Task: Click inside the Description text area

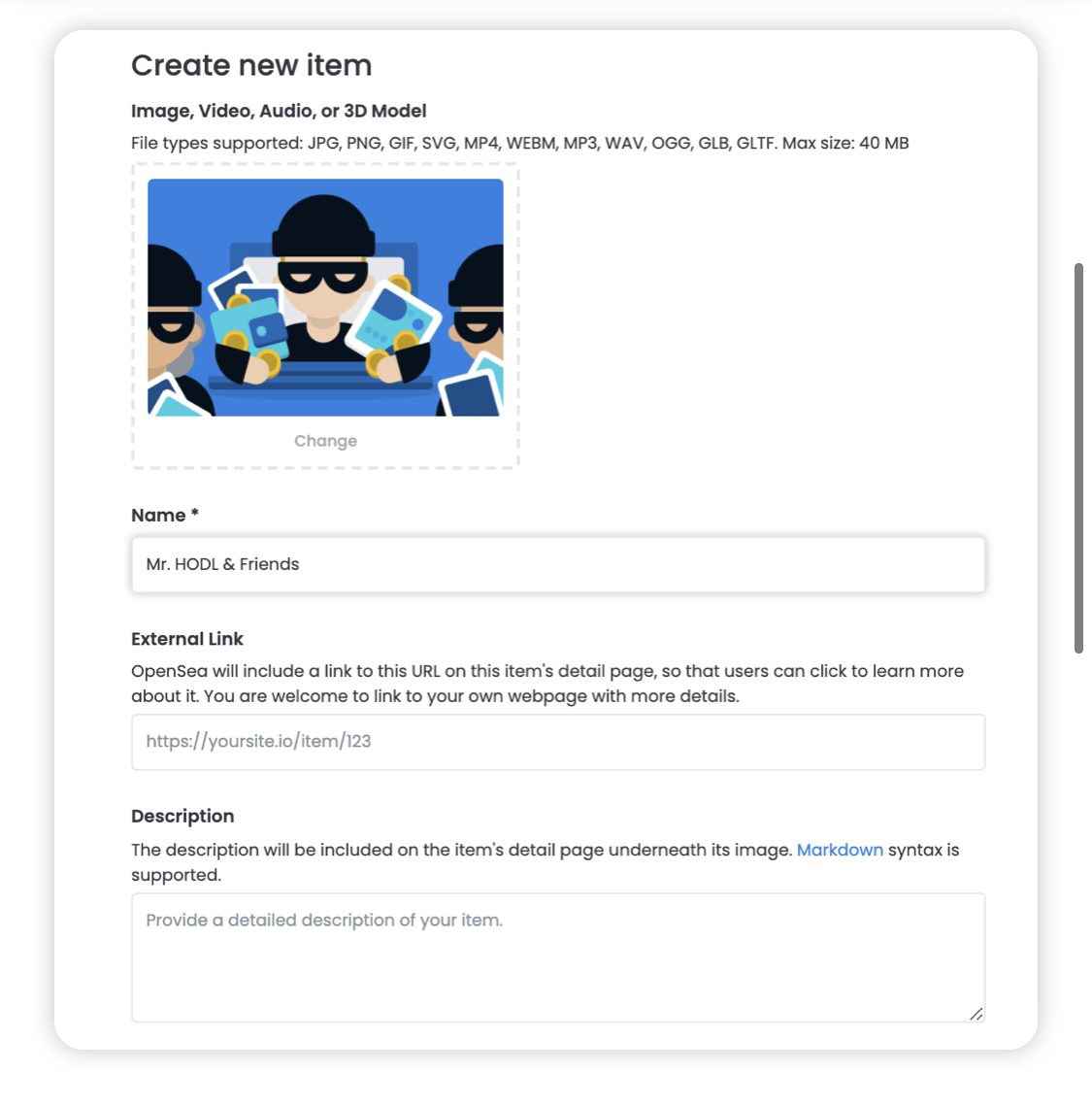Action: click(x=557, y=957)
